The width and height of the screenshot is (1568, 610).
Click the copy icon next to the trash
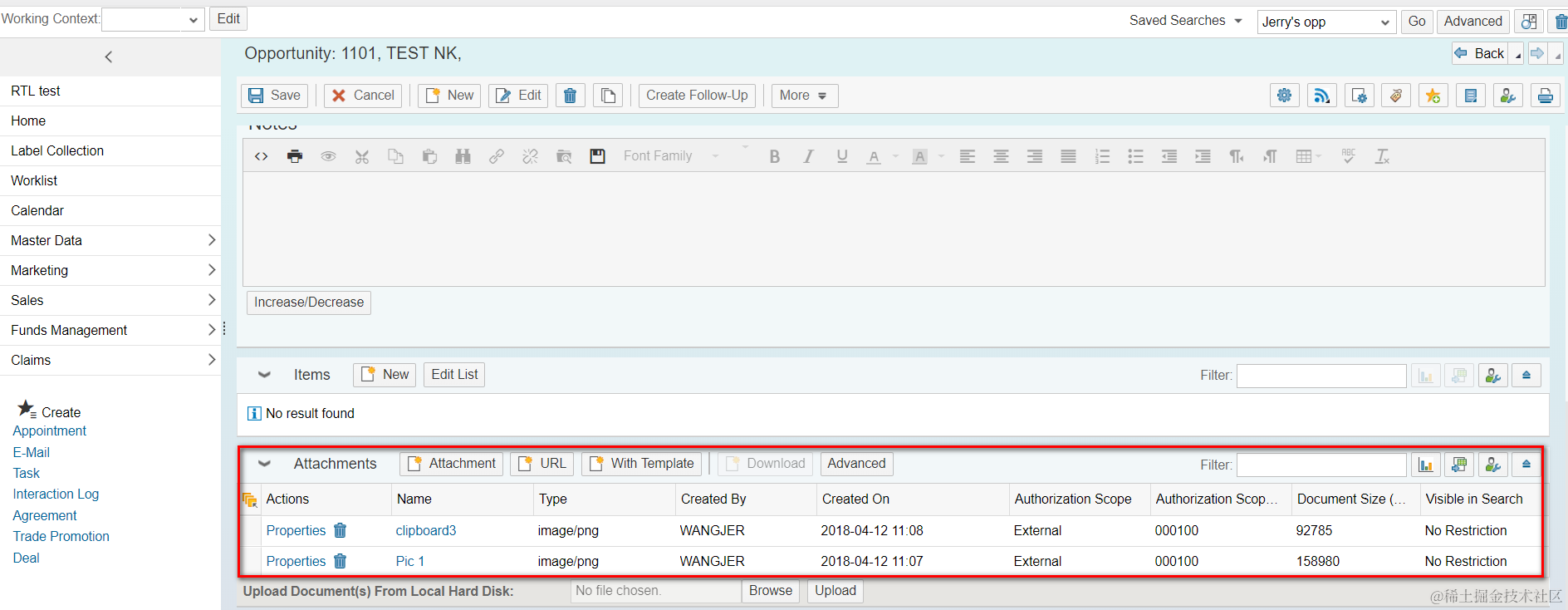(608, 96)
